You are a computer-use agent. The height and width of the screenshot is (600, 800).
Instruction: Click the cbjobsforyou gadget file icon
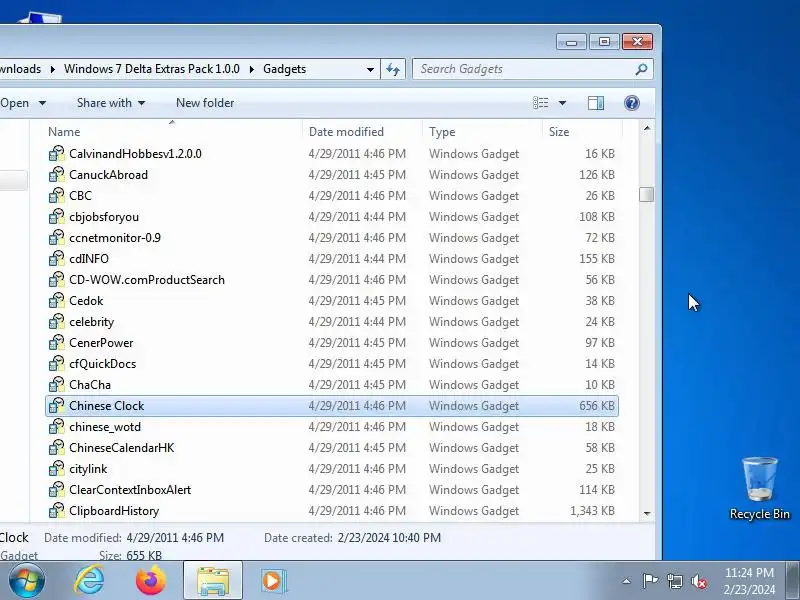pos(57,217)
